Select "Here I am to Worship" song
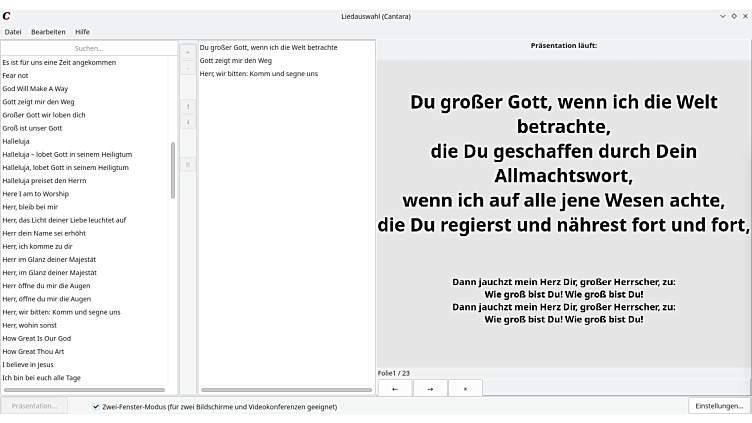 pyautogui.click(x=35, y=194)
